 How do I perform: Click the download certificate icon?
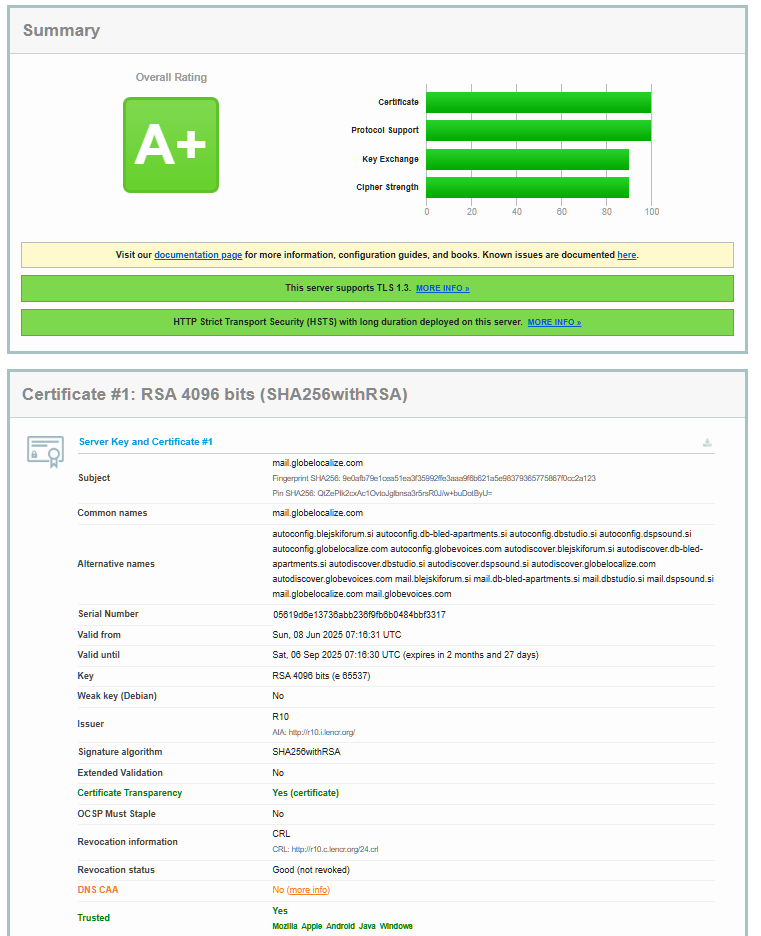click(707, 443)
